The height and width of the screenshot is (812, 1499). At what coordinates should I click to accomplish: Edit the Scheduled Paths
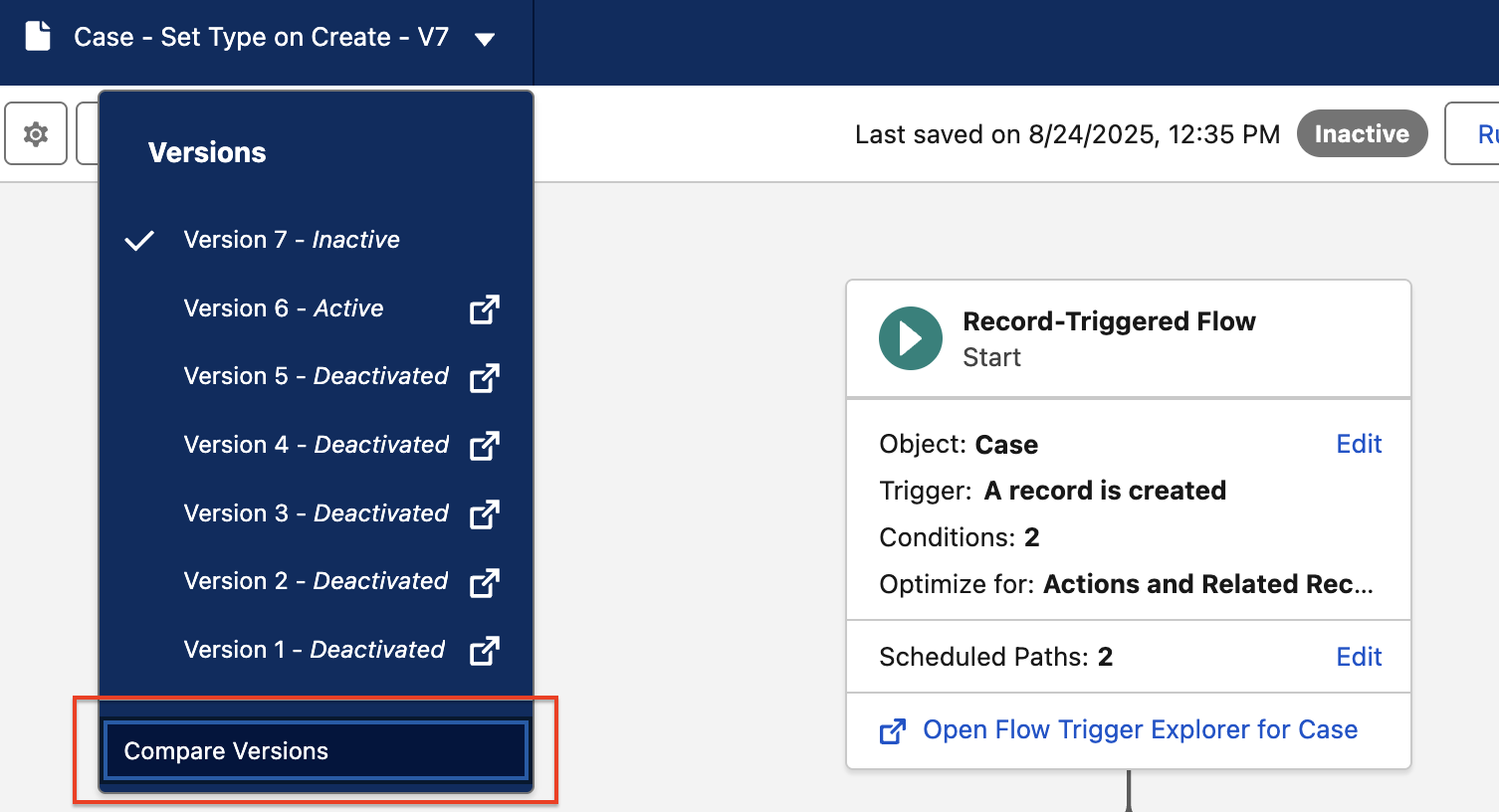click(x=1359, y=657)
